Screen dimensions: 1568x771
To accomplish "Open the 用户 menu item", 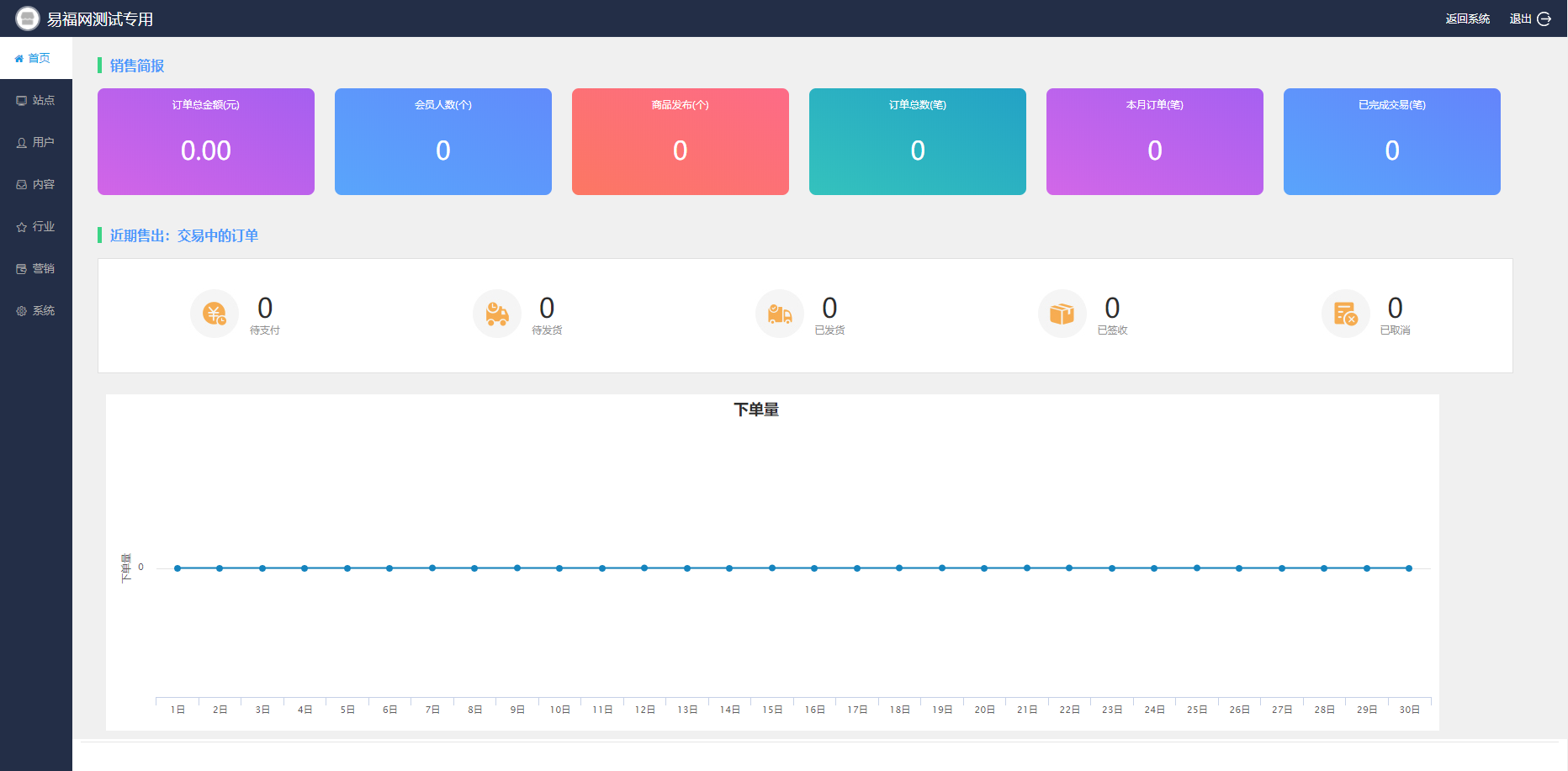I will [36, 142].
